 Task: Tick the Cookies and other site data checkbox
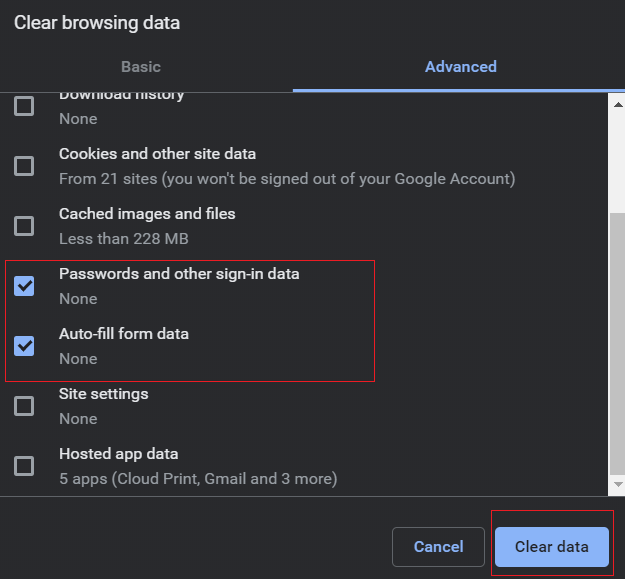(x=24, y=166)
